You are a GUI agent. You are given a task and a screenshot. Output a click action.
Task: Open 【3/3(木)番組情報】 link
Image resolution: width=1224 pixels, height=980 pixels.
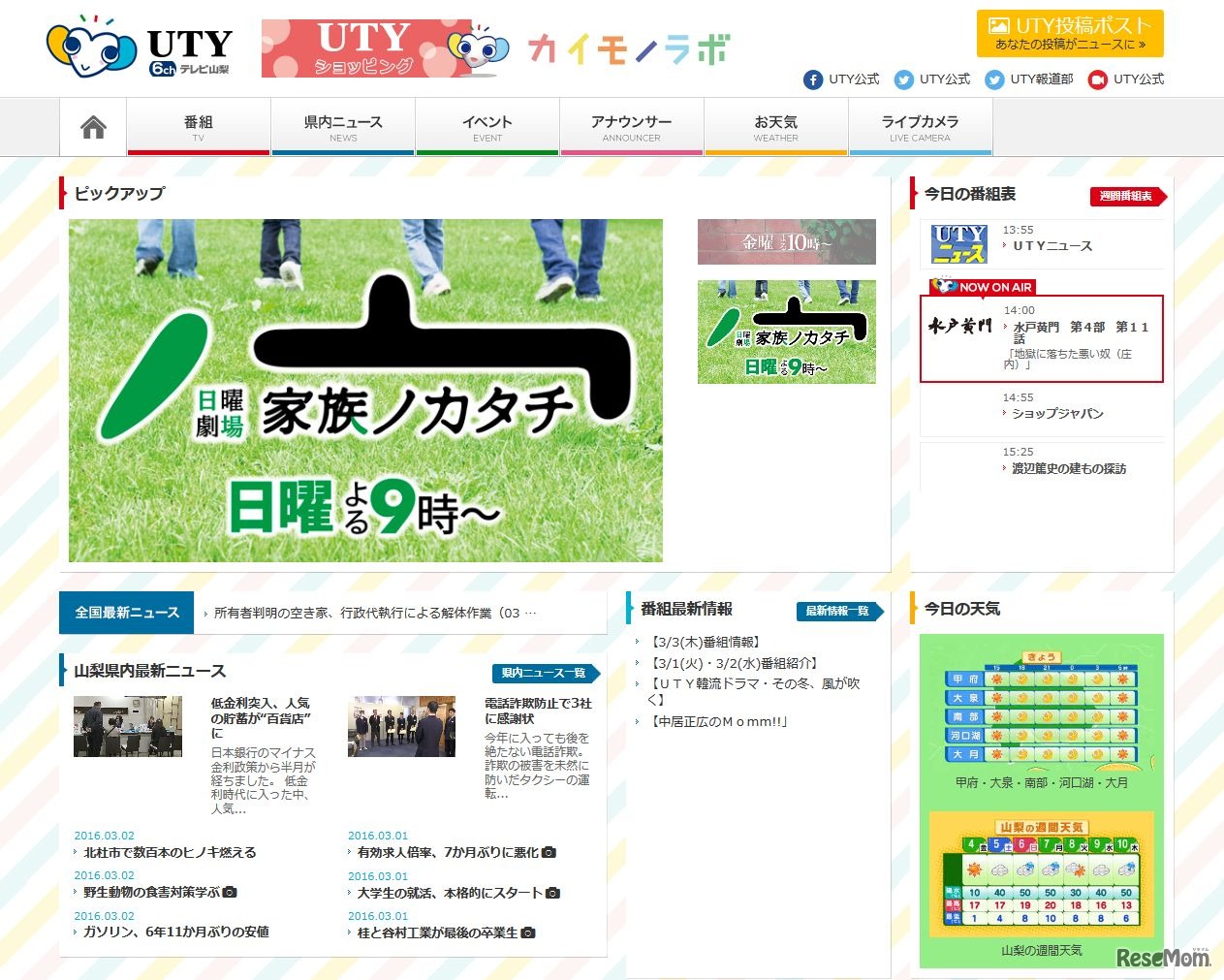tap(705, 642)
